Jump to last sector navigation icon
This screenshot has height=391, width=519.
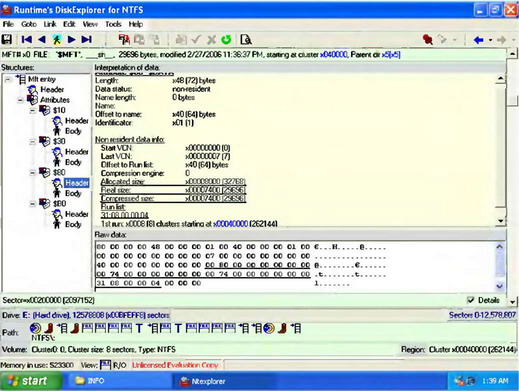(x=87, y=40)
